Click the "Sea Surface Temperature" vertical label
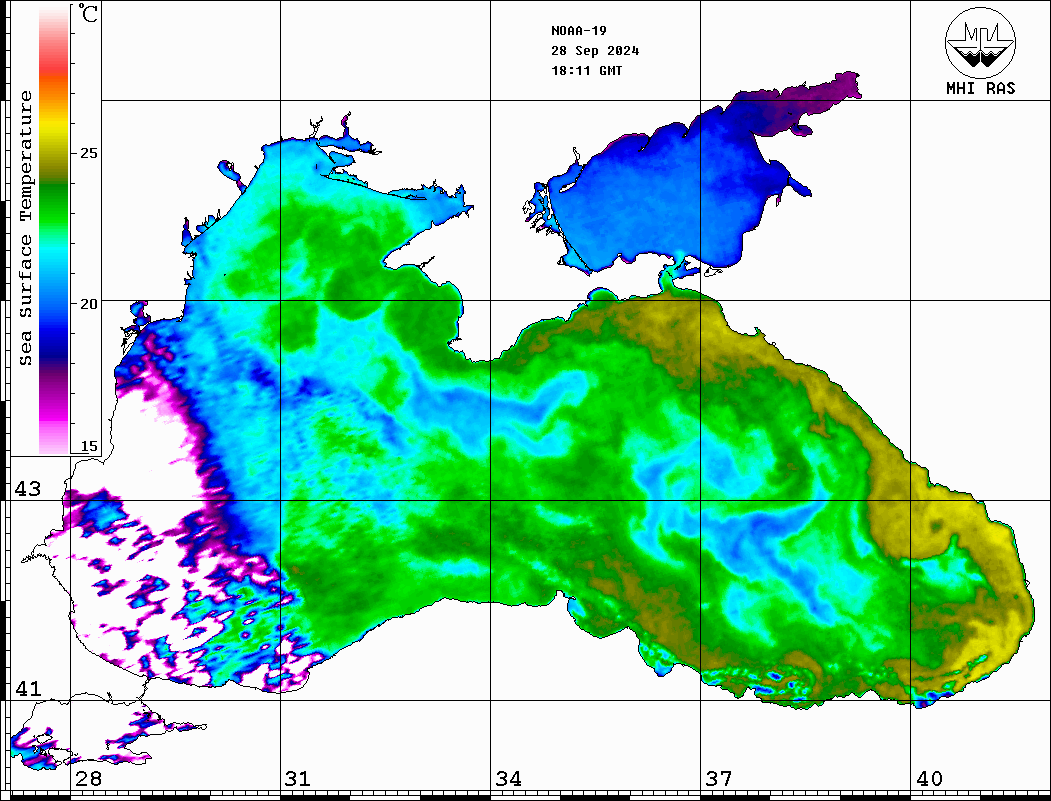The width and height of the screenshot is (1051, 801). 26,228
